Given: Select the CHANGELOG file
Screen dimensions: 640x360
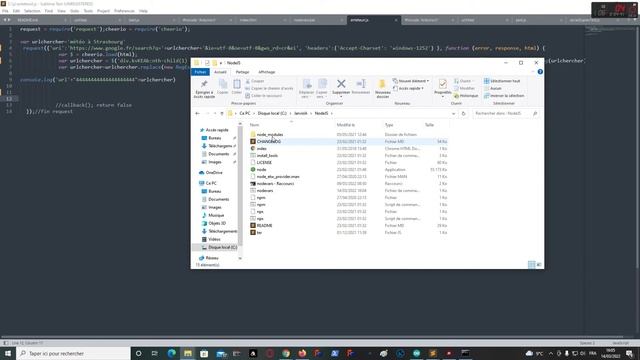Looking at the screenshot, I should point(269,142).
